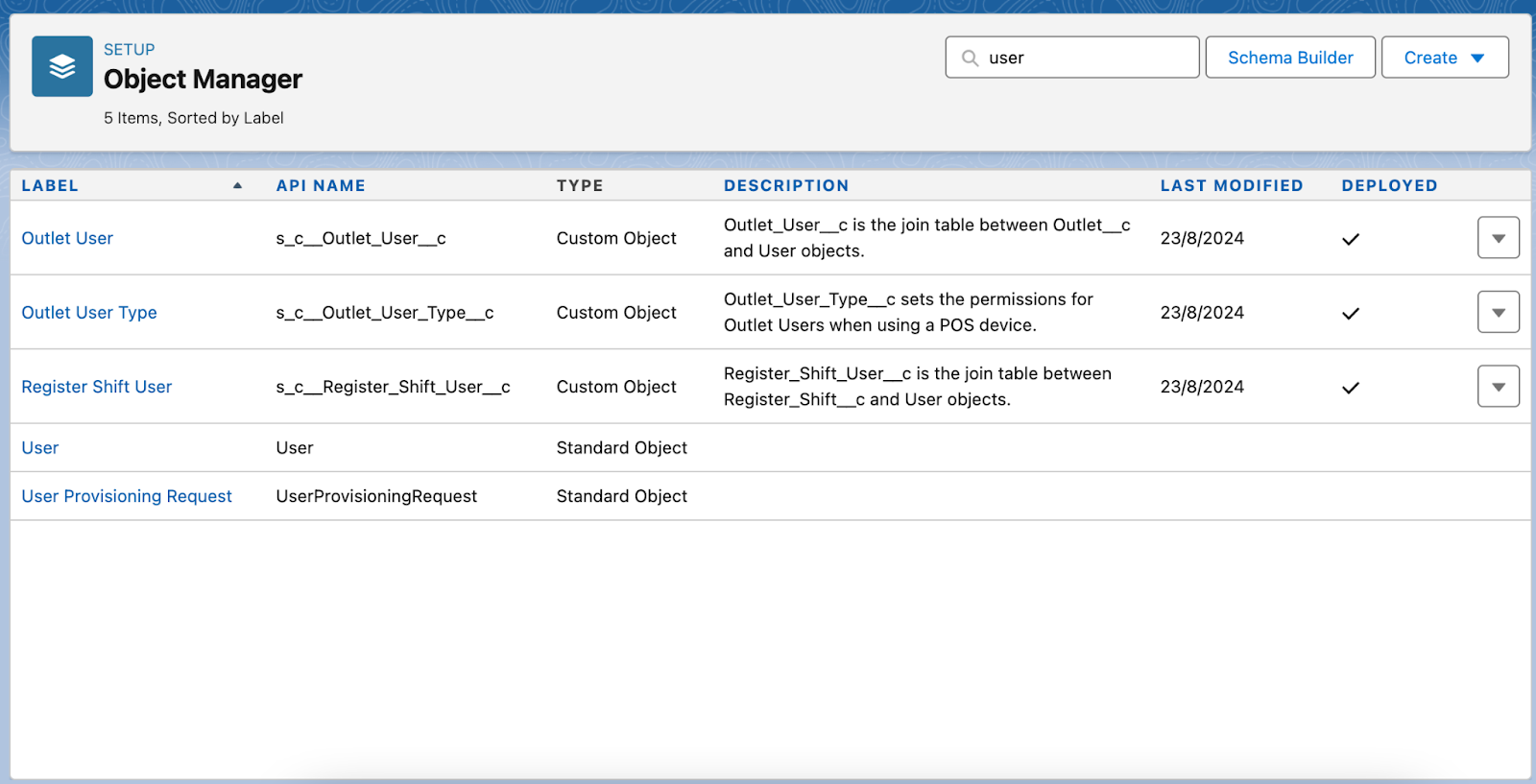Click the Type column header
The height and width of the screenshot is (784, 1536).
click(x=580, y=185)
